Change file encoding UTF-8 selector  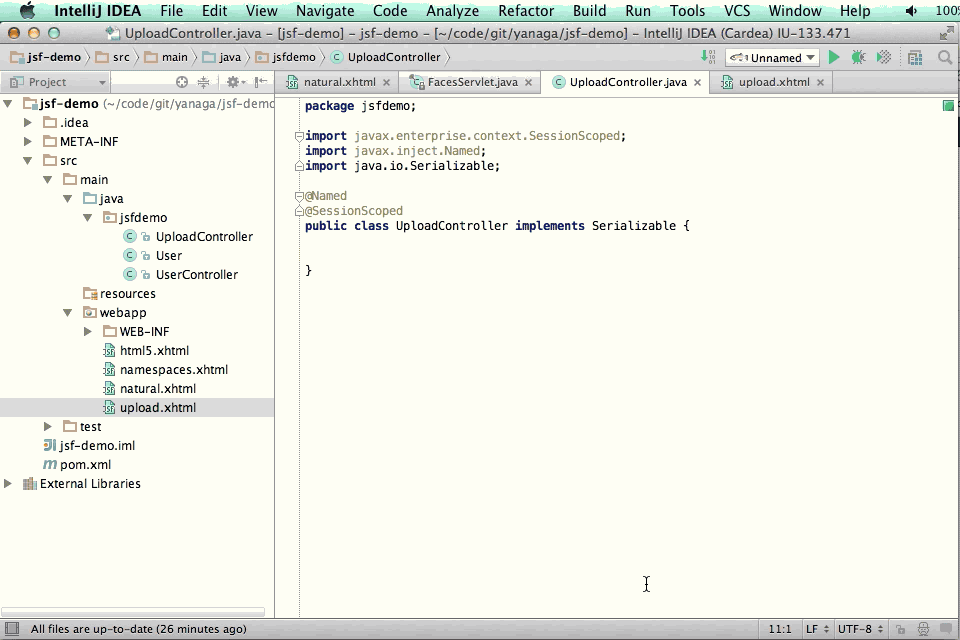coord(859,629)
